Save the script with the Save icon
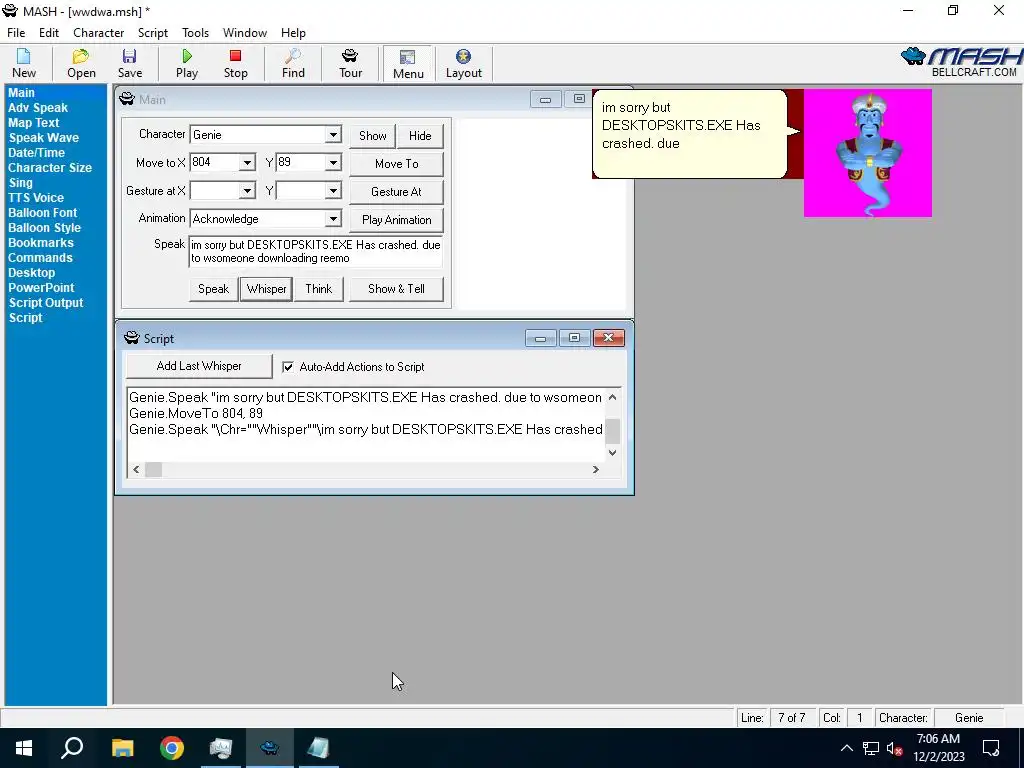The height and width of the screenshot is (768, 1024). 130,64
